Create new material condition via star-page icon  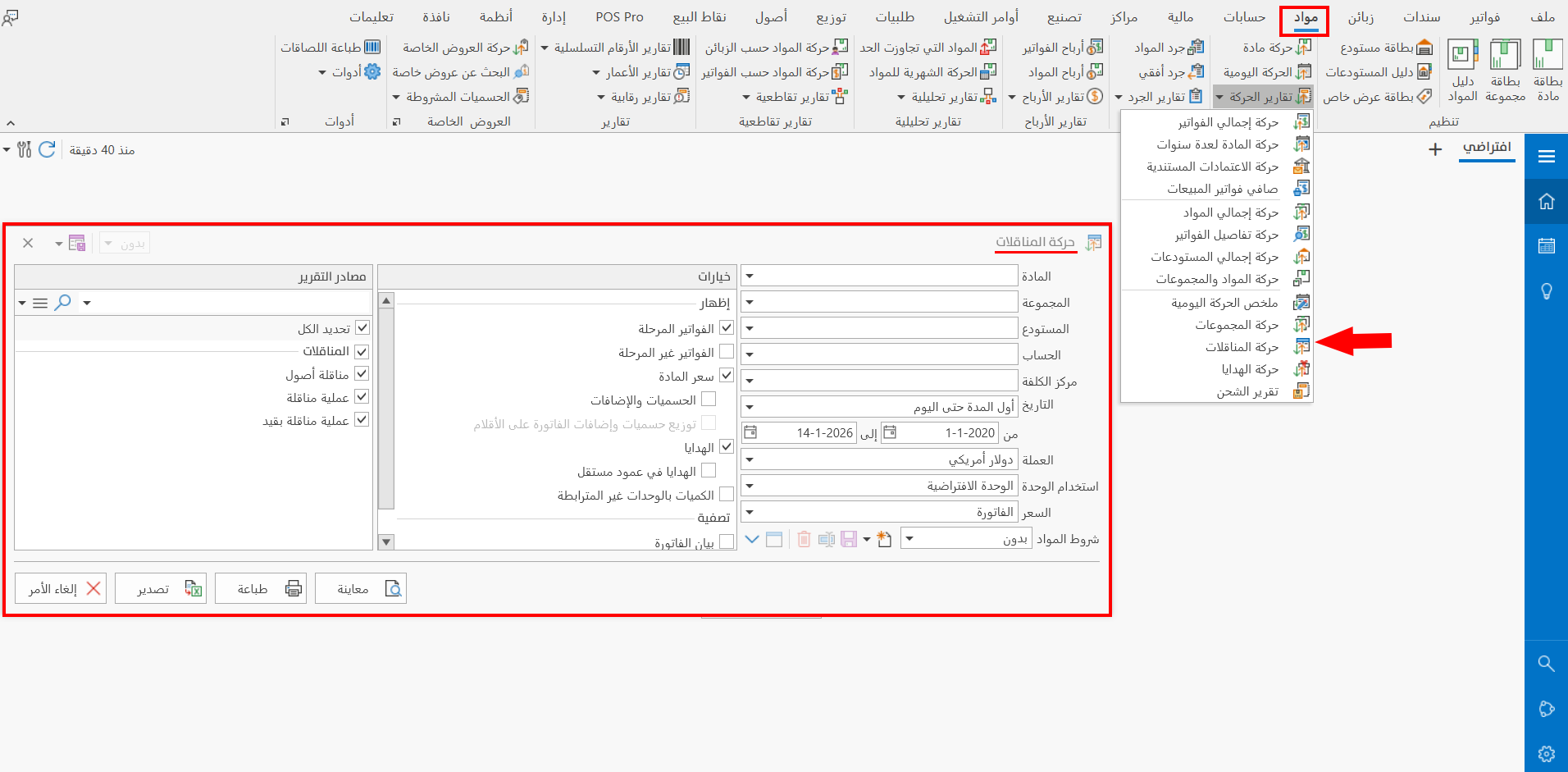(x=884, y=539)
